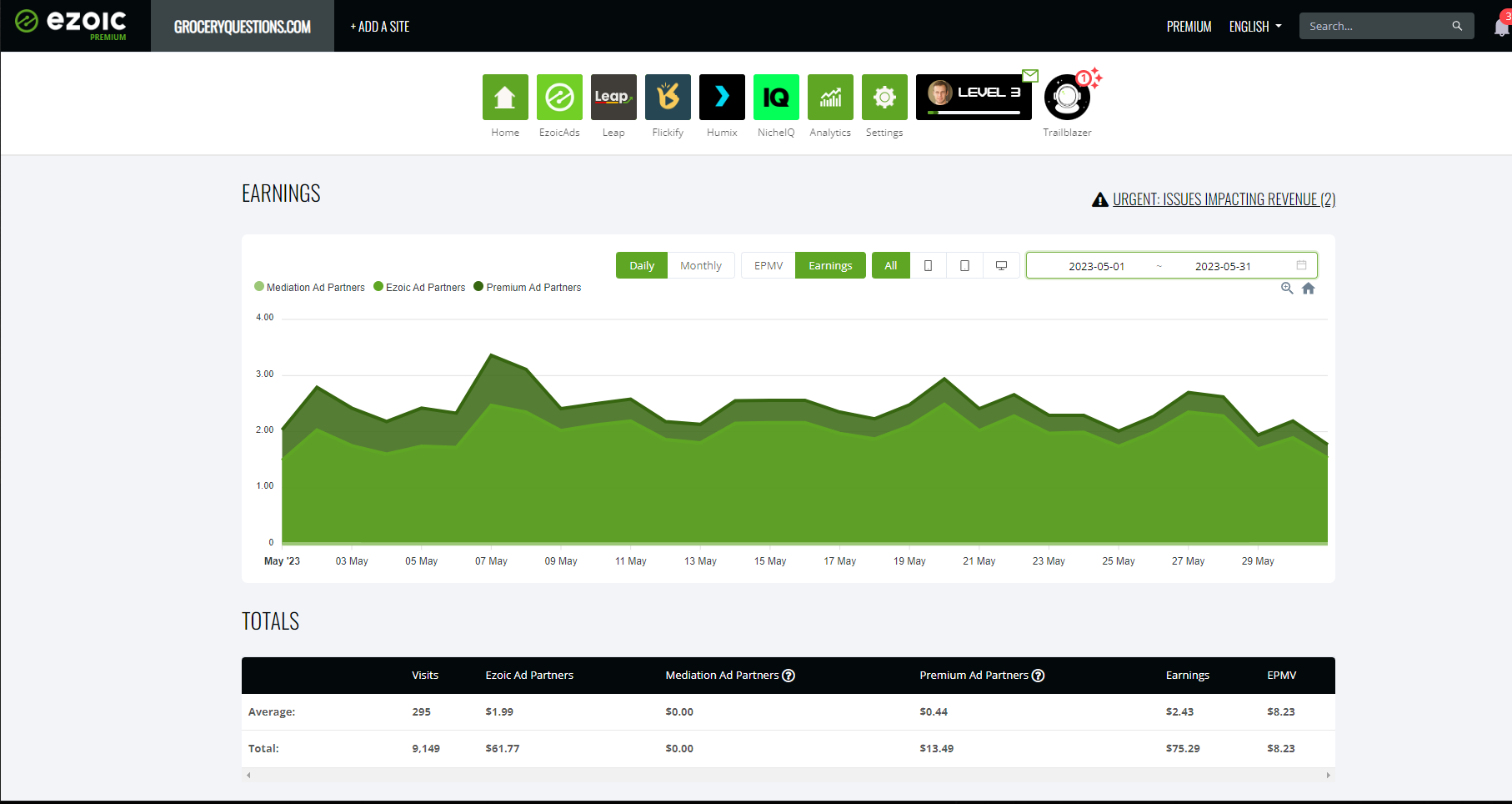
Task: Click average earnings value $2.43
Action: coord(1179,712)
